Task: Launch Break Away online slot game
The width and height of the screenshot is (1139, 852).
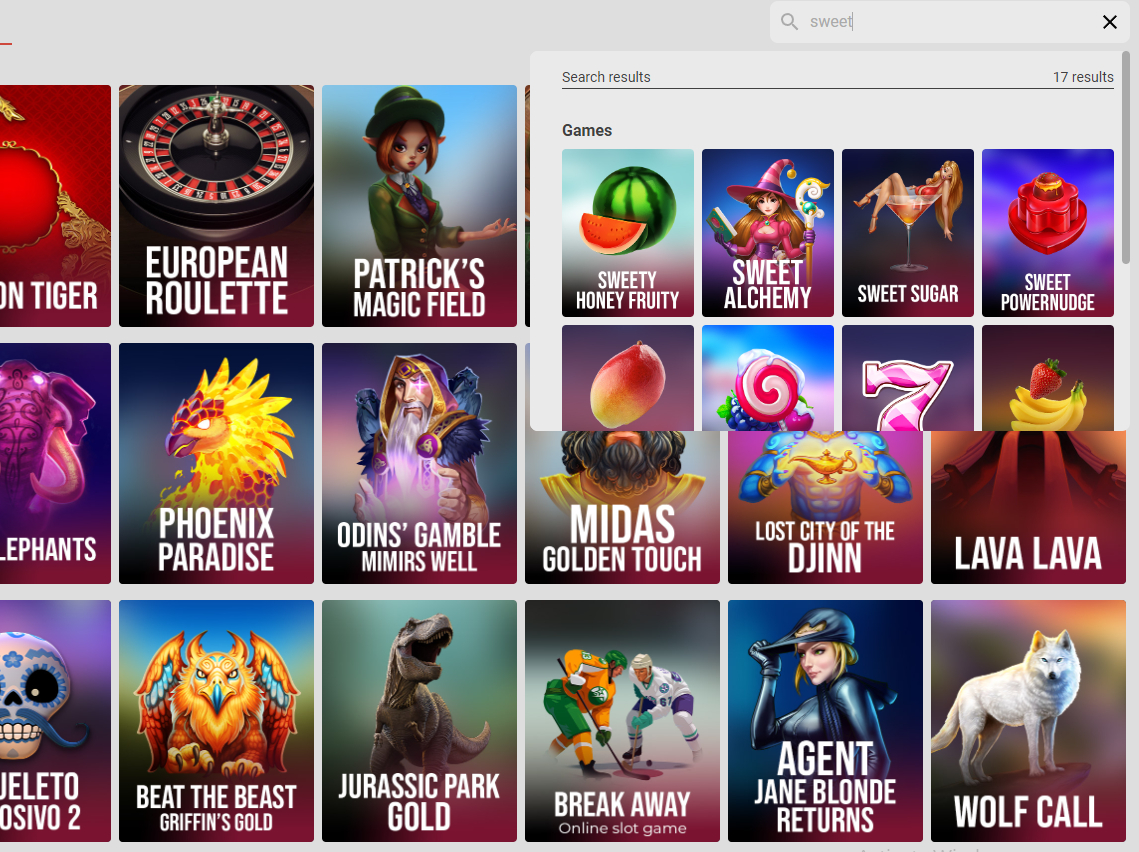Action: click(x=623, y=721)
